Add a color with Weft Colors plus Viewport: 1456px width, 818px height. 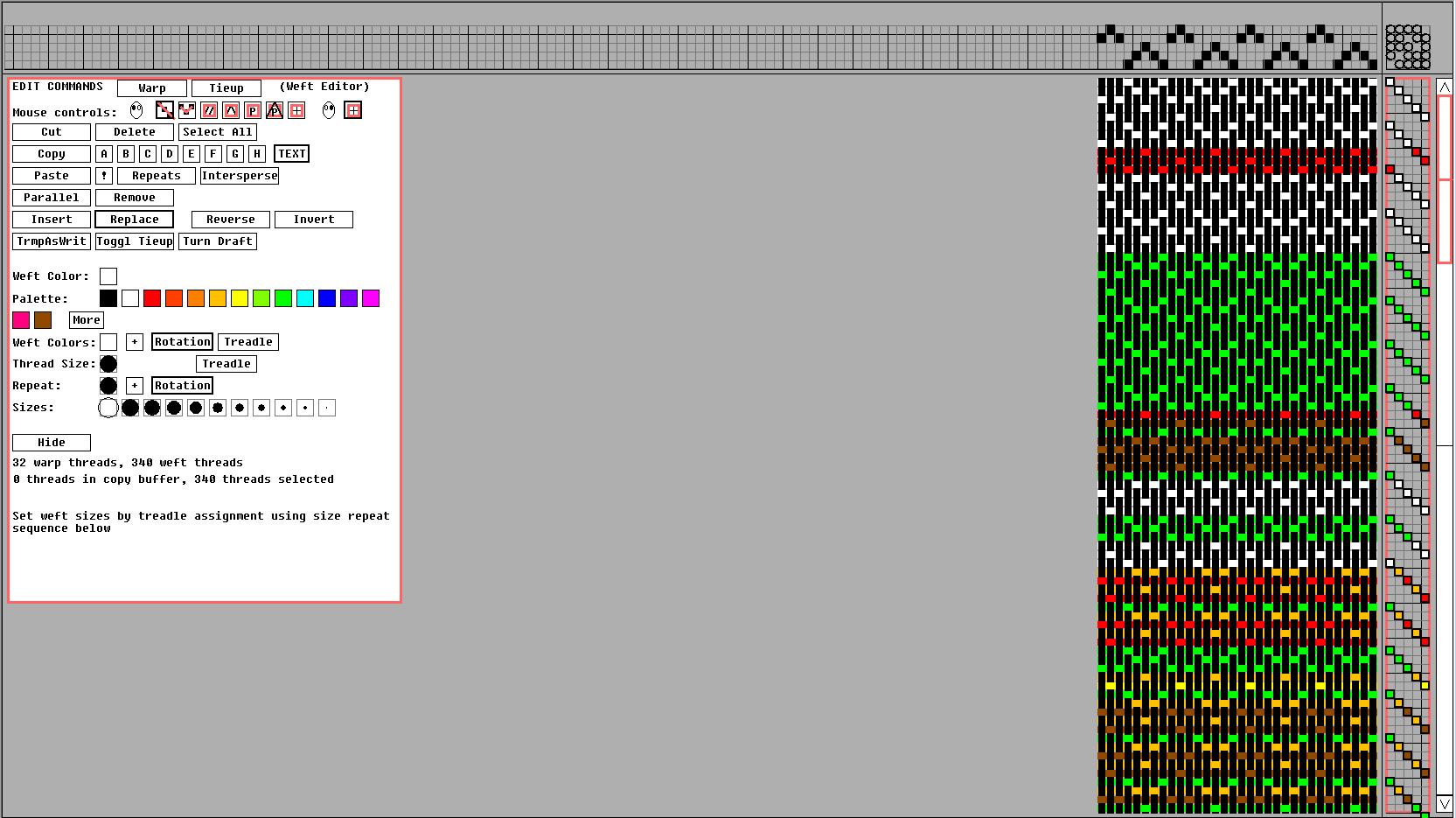[x=135, y=342]
